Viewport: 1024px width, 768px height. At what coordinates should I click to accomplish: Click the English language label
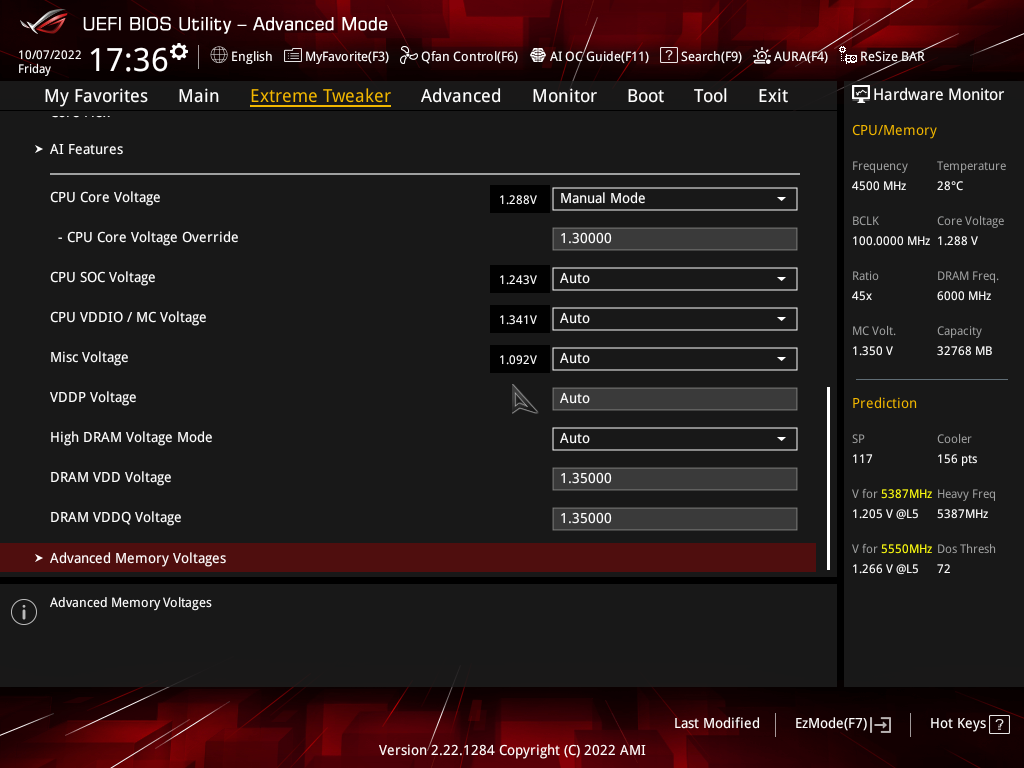251,56
